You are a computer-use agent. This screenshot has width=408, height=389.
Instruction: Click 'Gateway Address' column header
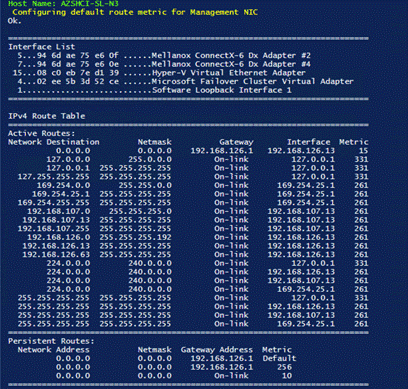[x=217, y=350]
